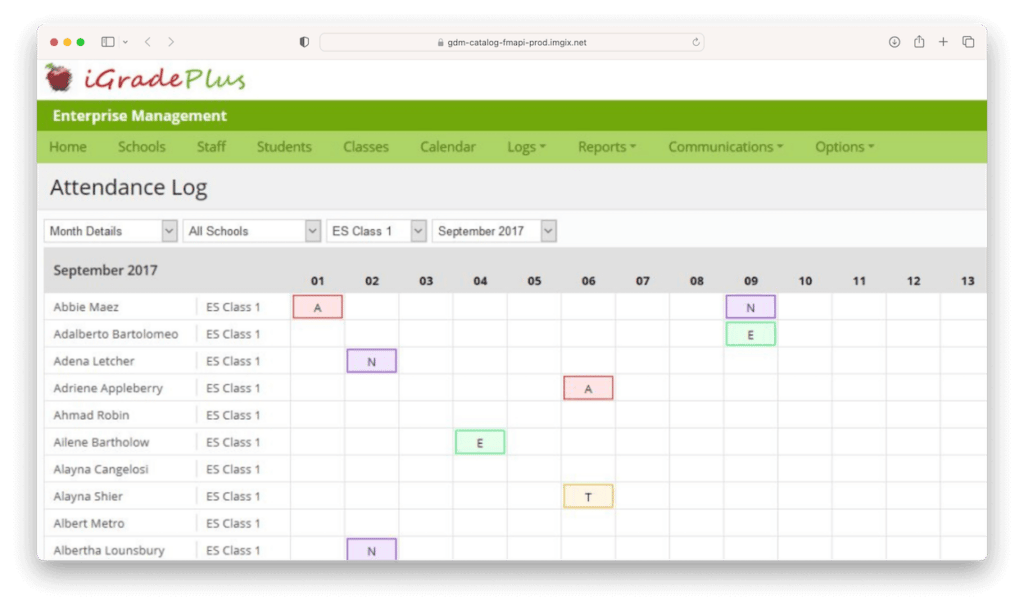Image resolution: width=1024 pixels, height=609 pixels.
Task: Select student name Alayna Cangelosi
Action: [101, 469]
